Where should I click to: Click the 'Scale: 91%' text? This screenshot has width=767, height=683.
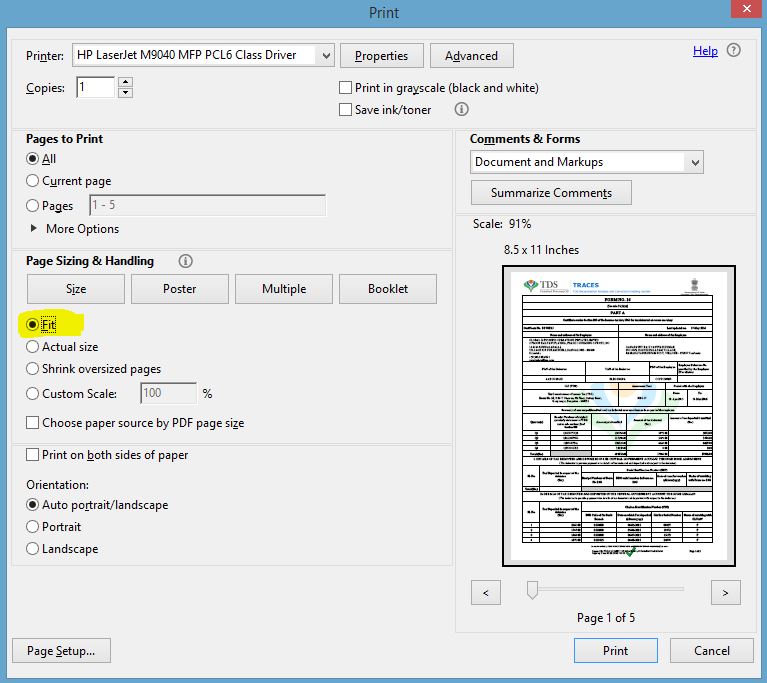(502, 224)
